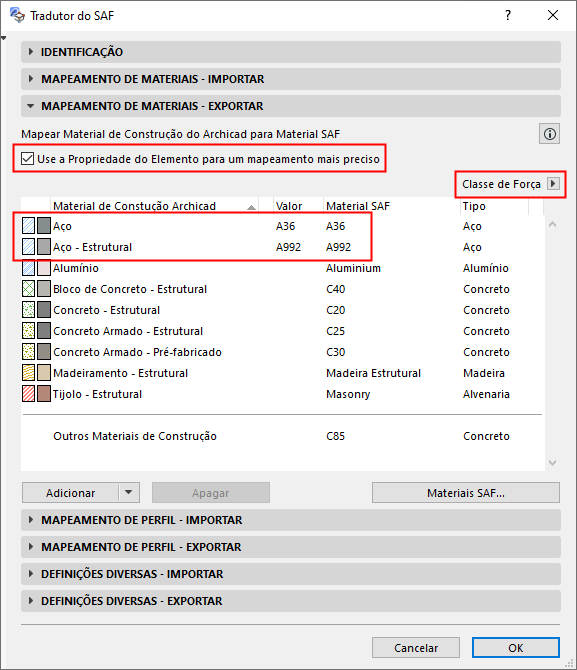Click scroll down arrow of materials list
Image resolution: width=577 pixels, height=670 pixels.
(552, 463)
